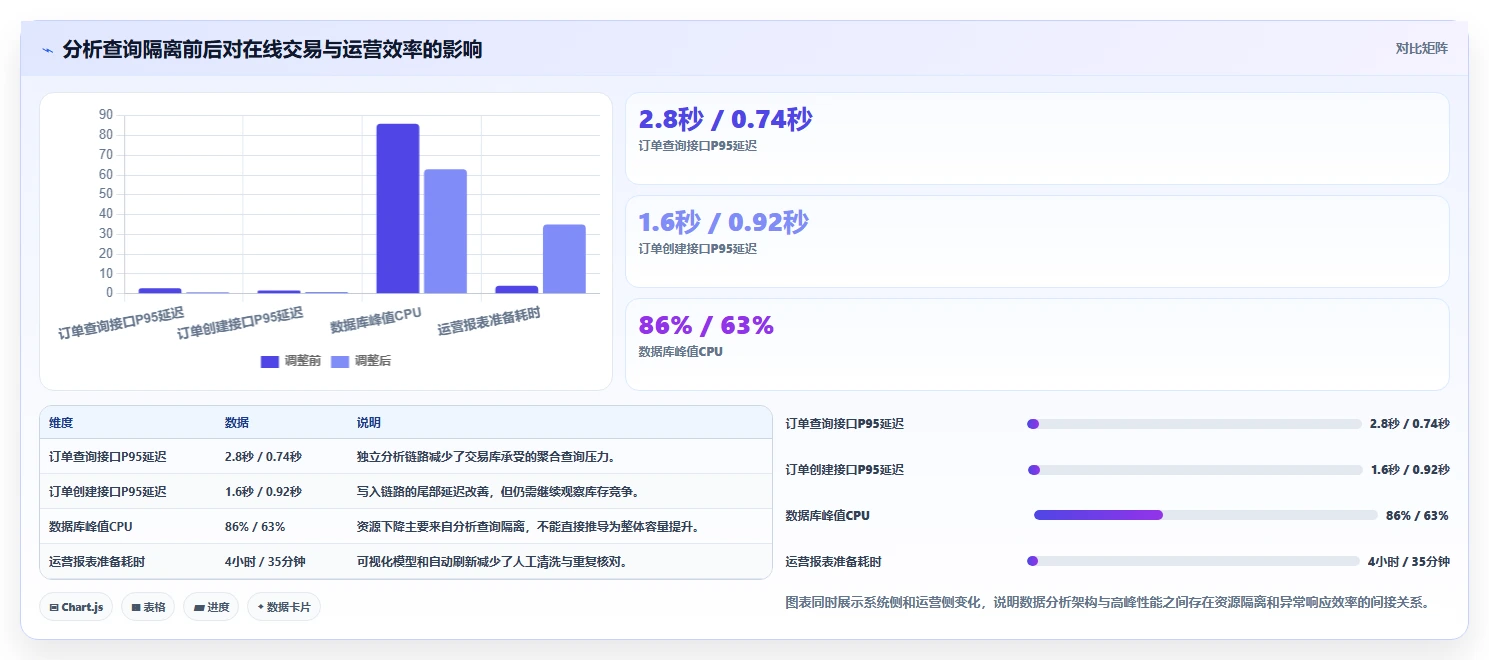Click the 1.6秒 / 0.92秒 data card

coord(1037,241)
